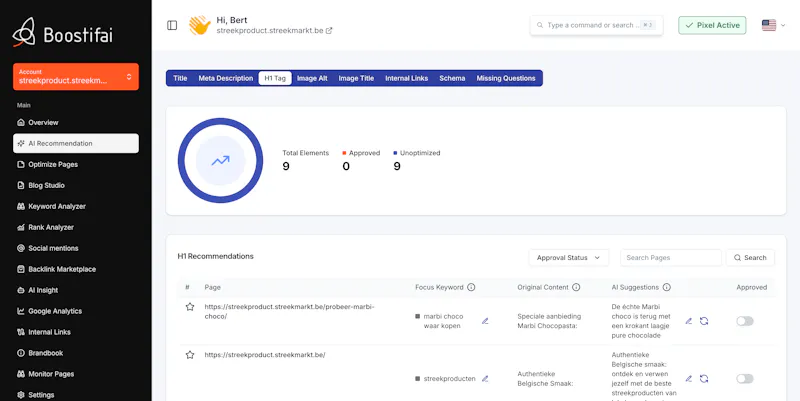Image resolution: width=800 pixels, height=401 pixels.
Task: Click Original Content 'Speciale aanbieding Marbi Chocopasta:'
Action: [549, 321]
